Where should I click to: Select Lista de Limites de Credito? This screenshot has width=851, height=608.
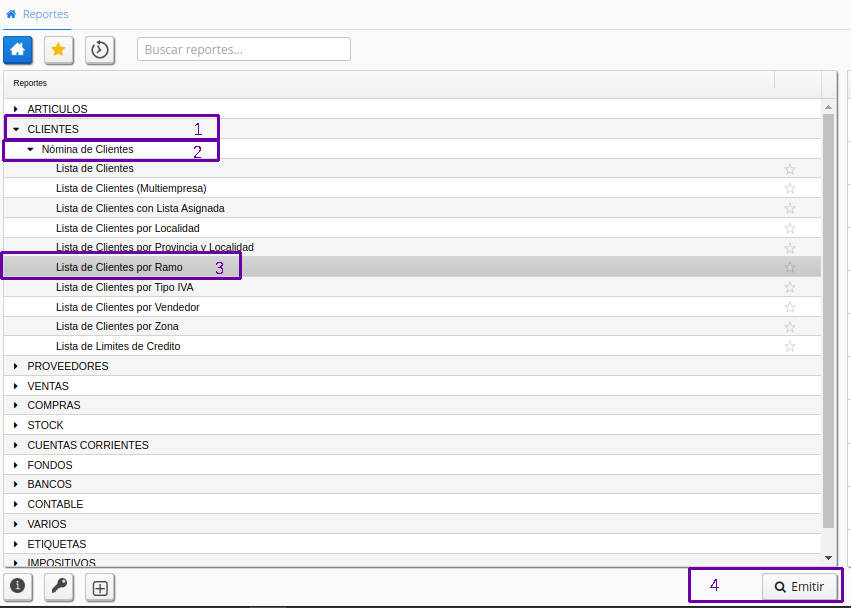tap(118, 346)
